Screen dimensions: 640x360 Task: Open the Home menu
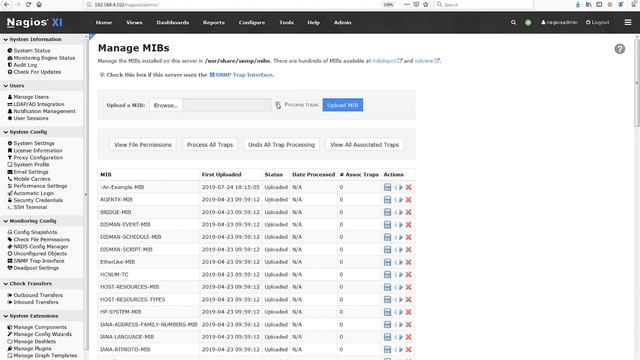point(104,22)
